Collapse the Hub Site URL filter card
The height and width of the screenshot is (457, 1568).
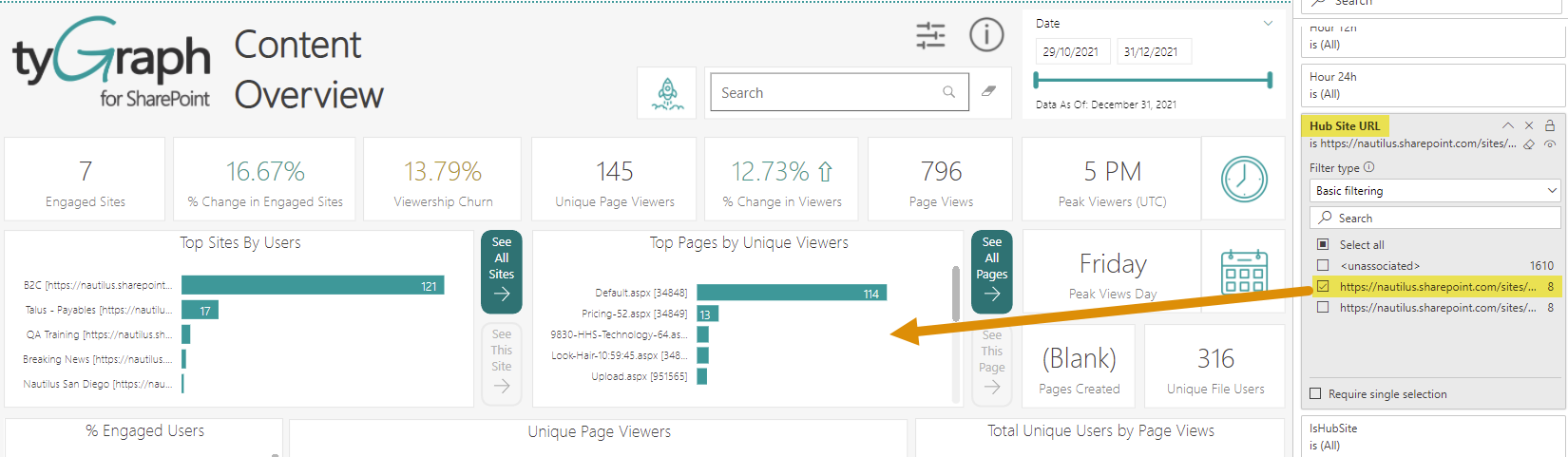pyautogui.click(x=1508, y=125)
